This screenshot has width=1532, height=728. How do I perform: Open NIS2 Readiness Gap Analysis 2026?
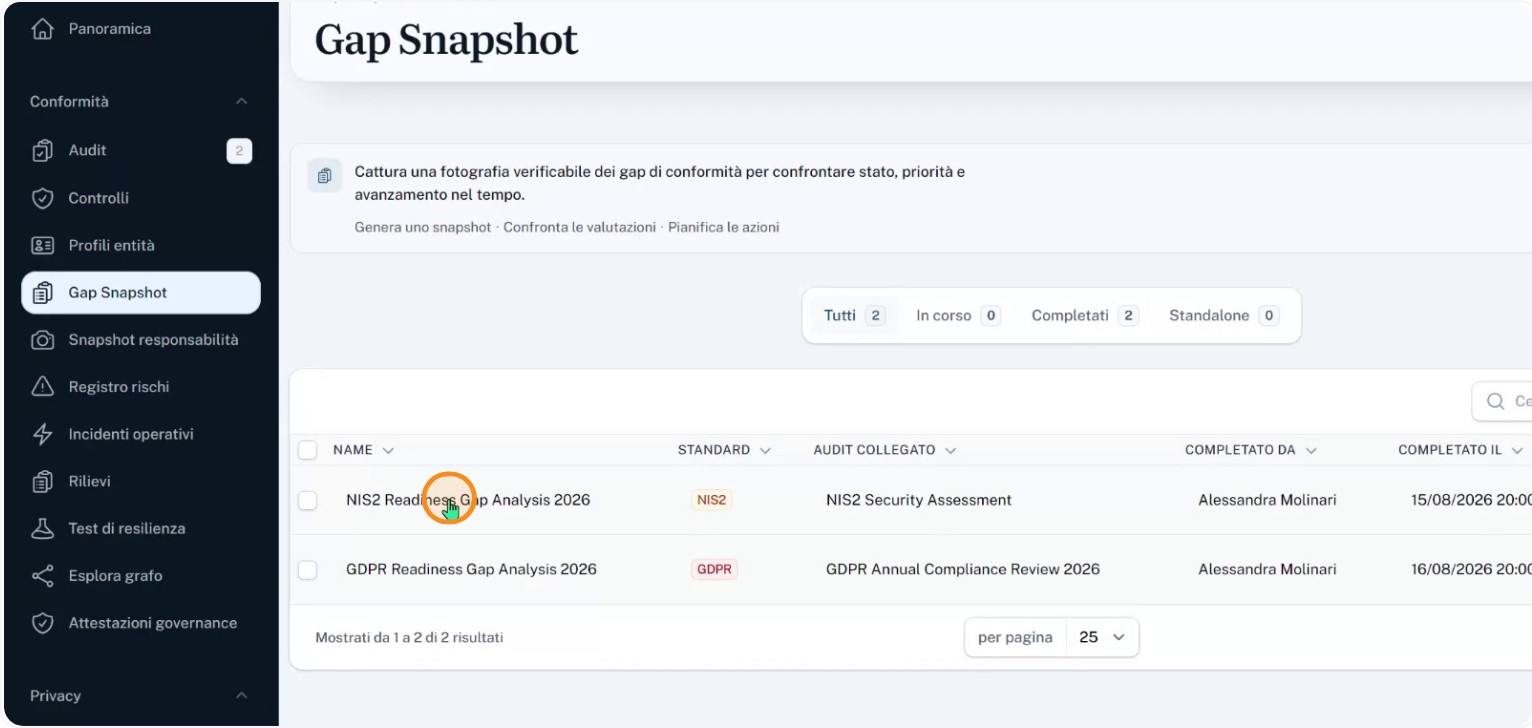(468, 500)
